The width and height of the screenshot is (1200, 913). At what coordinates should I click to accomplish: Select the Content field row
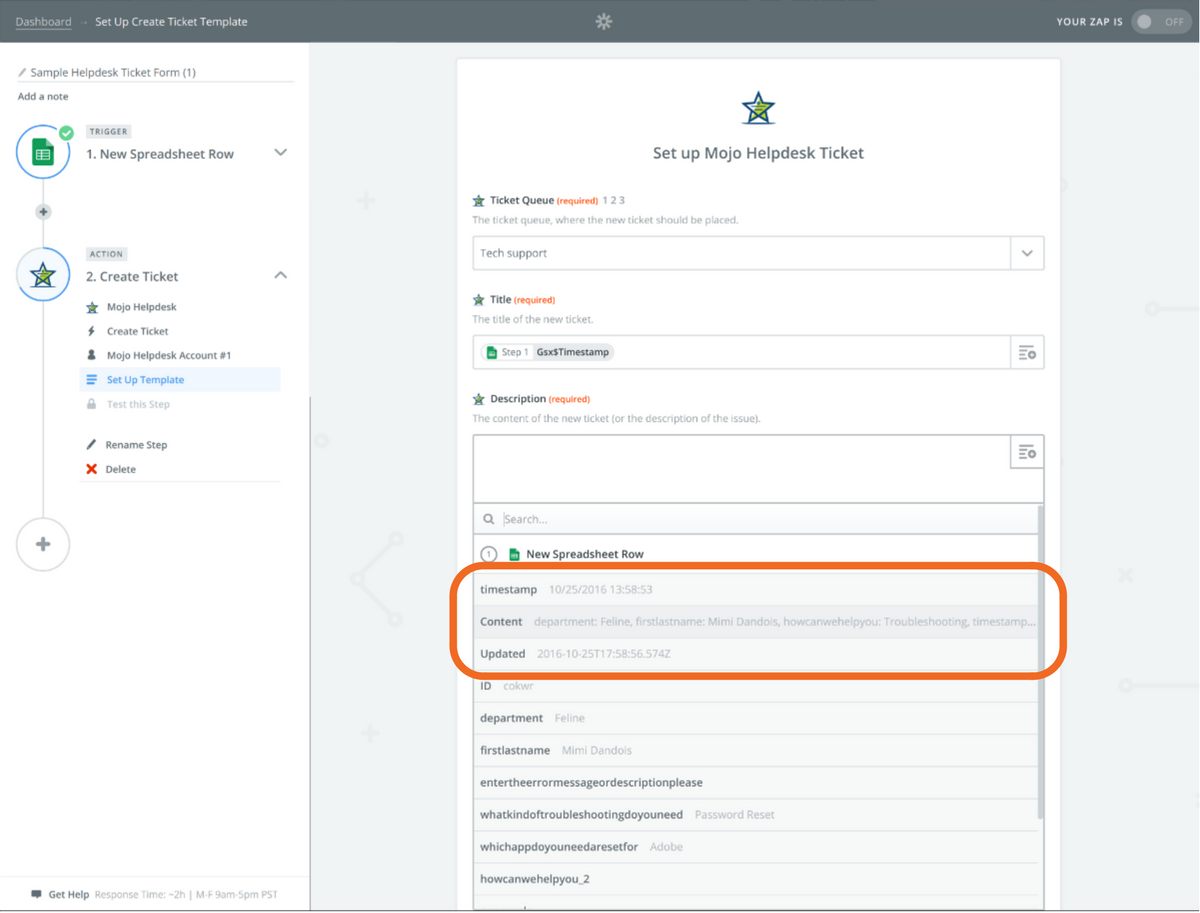(755, 621)
